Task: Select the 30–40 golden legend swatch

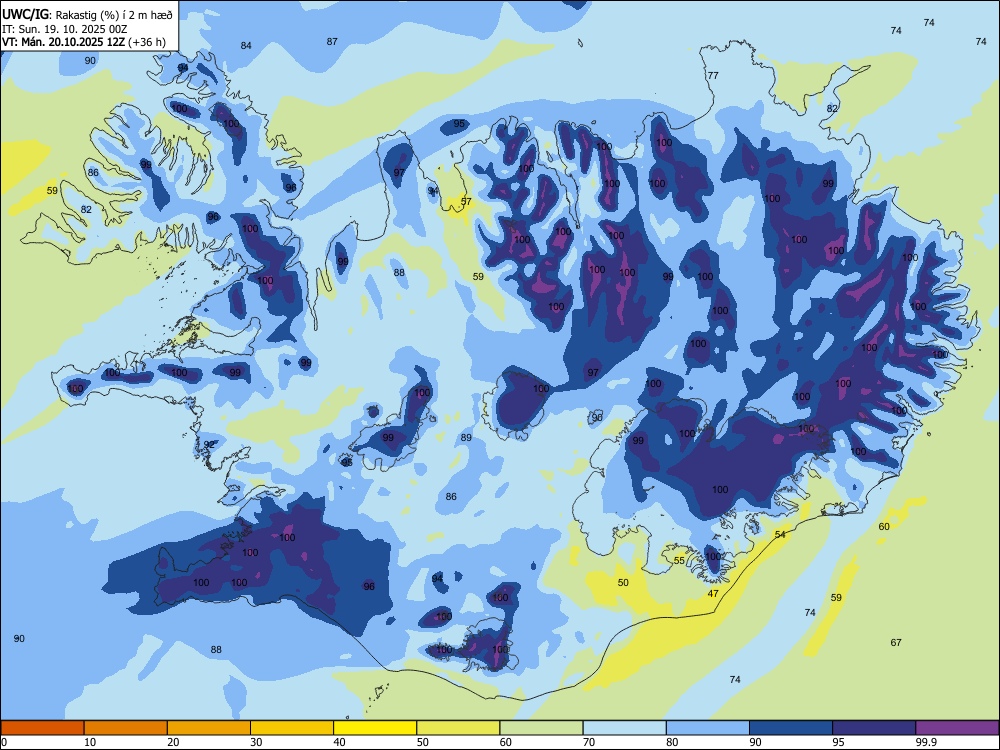Action: [x=292, y=728]
